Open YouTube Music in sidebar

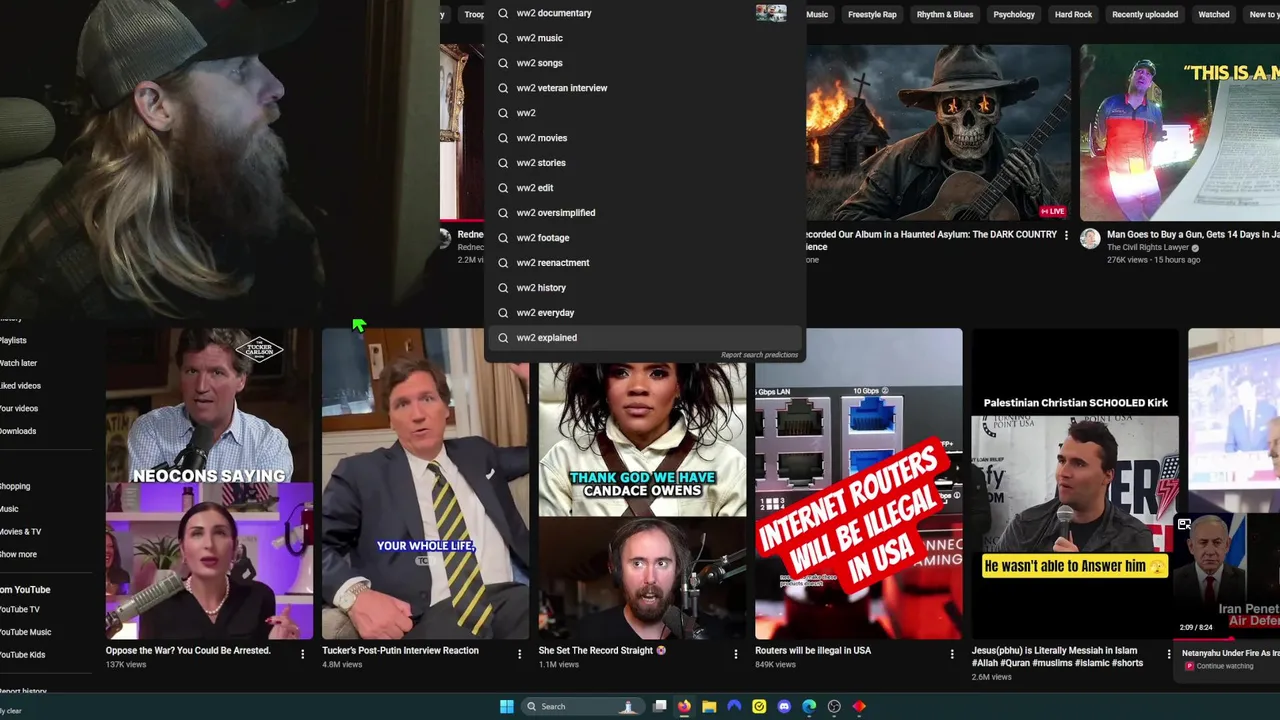[x=25, y=632]
